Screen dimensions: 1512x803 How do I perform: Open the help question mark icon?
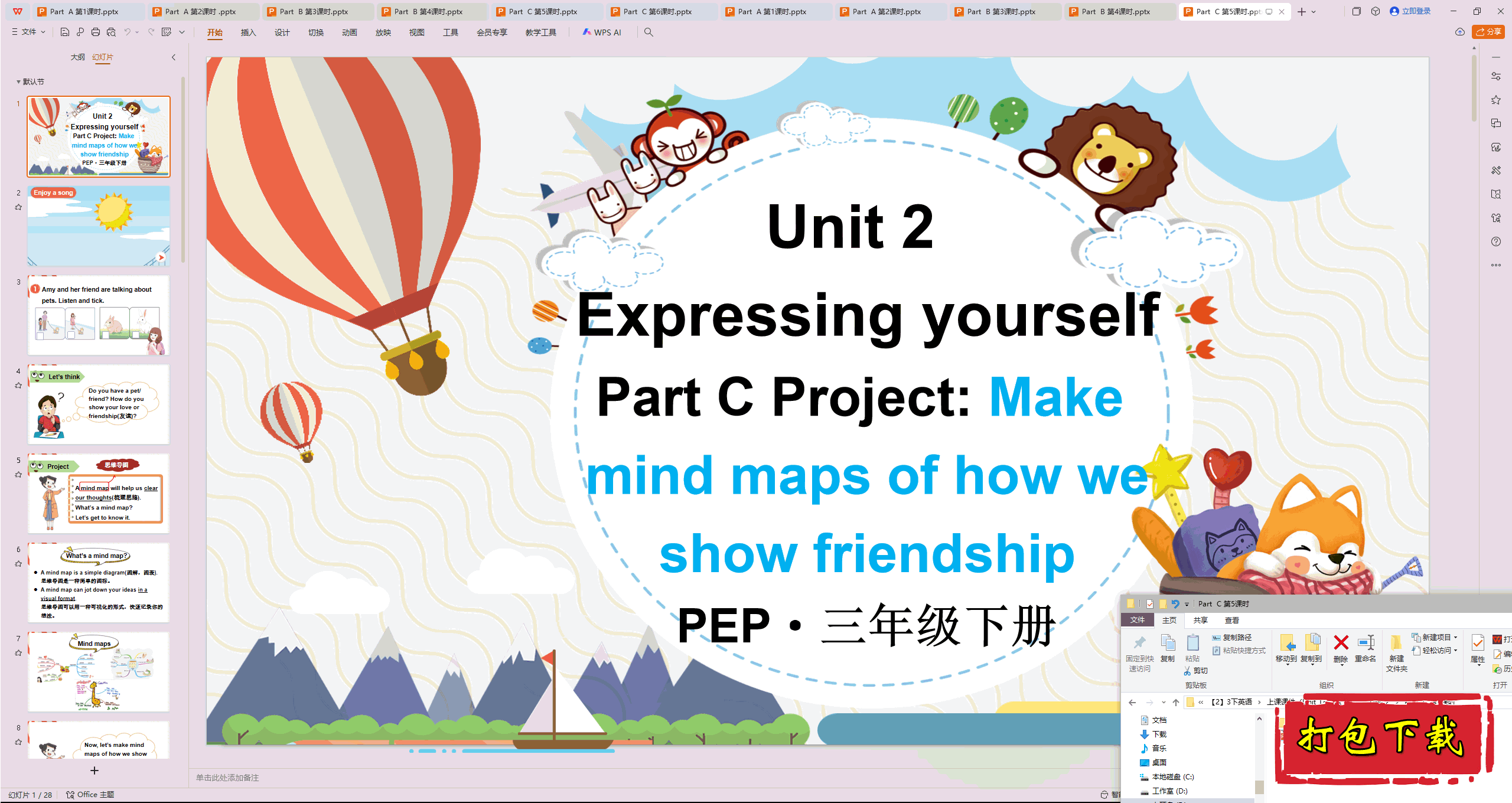(1496, 241)
